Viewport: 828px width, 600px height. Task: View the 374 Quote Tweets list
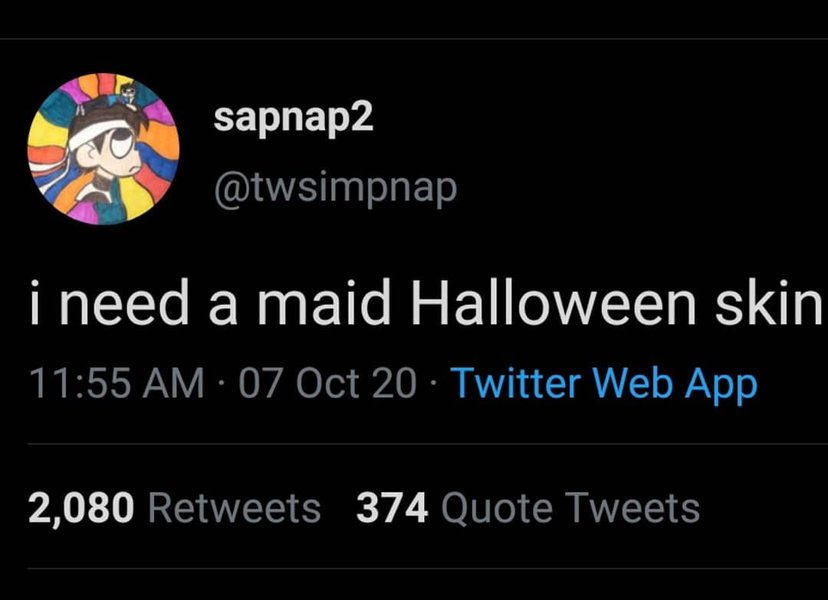tap(527, 508)
